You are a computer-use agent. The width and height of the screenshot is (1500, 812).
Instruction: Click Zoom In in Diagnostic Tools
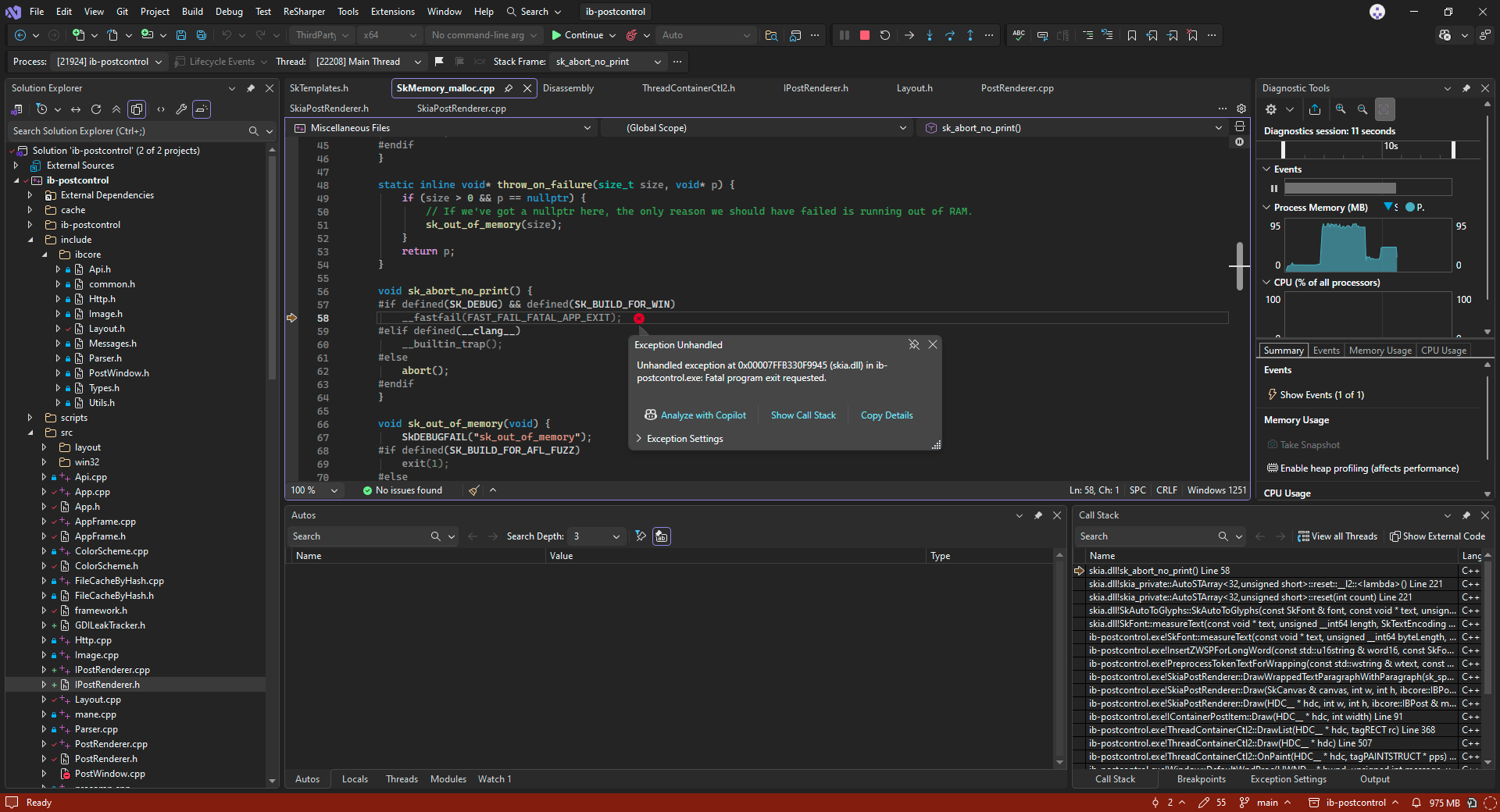(x=1341, y=109)
